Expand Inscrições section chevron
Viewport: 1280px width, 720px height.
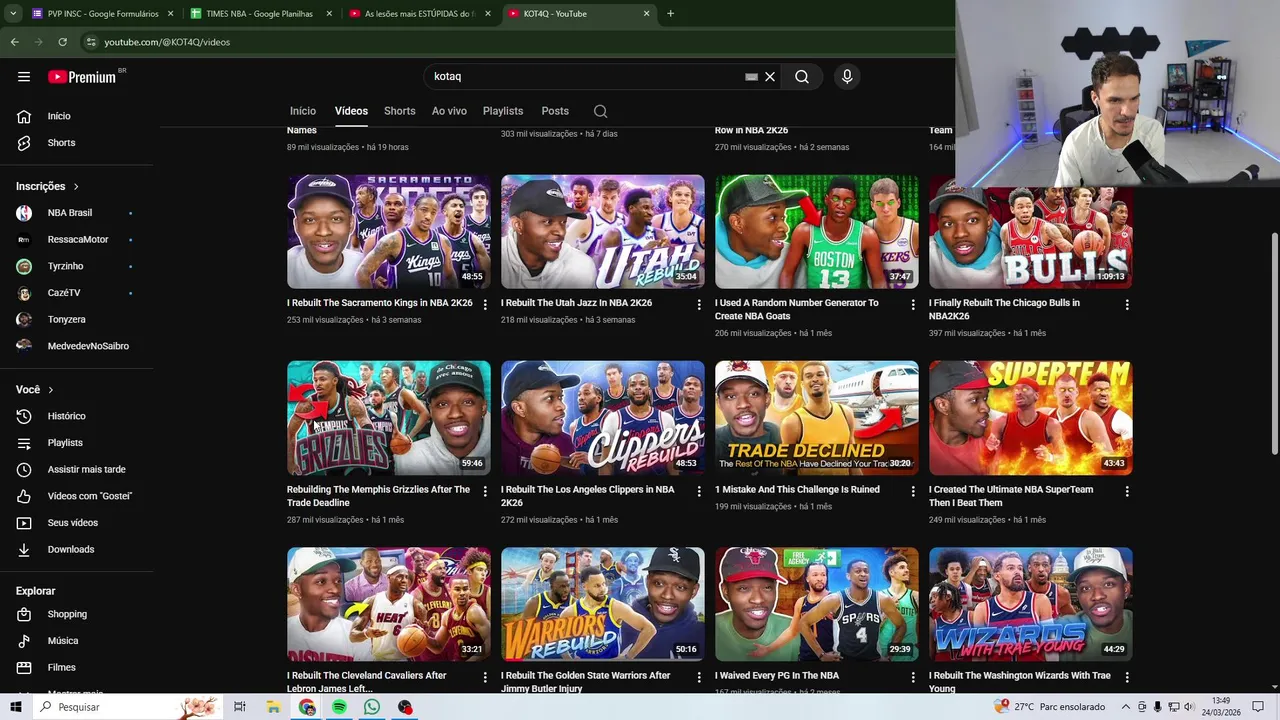[x=76, y=187]
